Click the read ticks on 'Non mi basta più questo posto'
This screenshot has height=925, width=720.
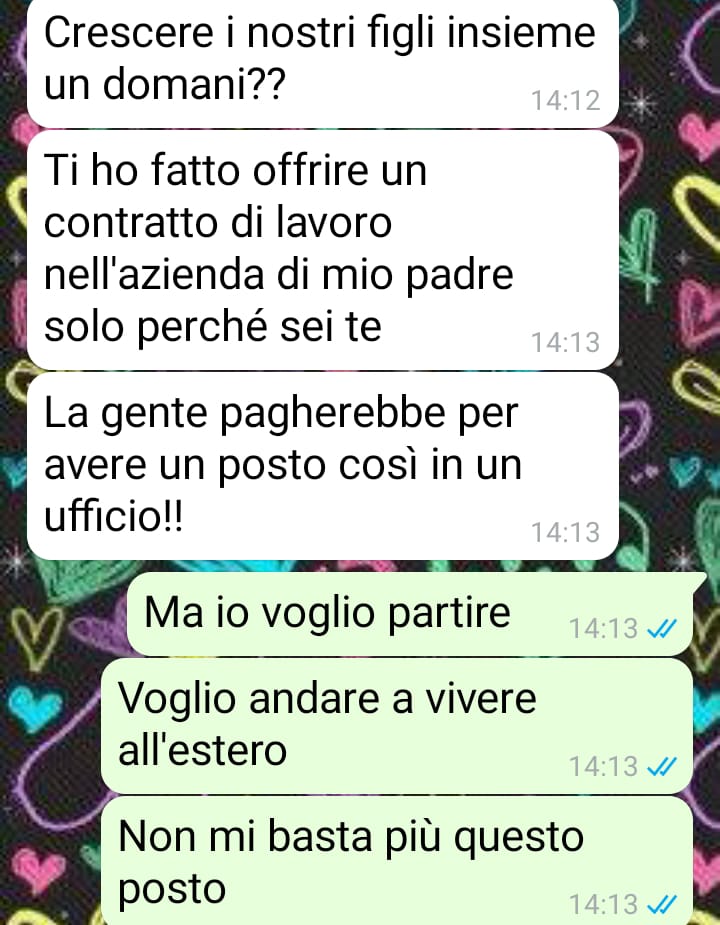pyautogui.click(x=662, y=904)
